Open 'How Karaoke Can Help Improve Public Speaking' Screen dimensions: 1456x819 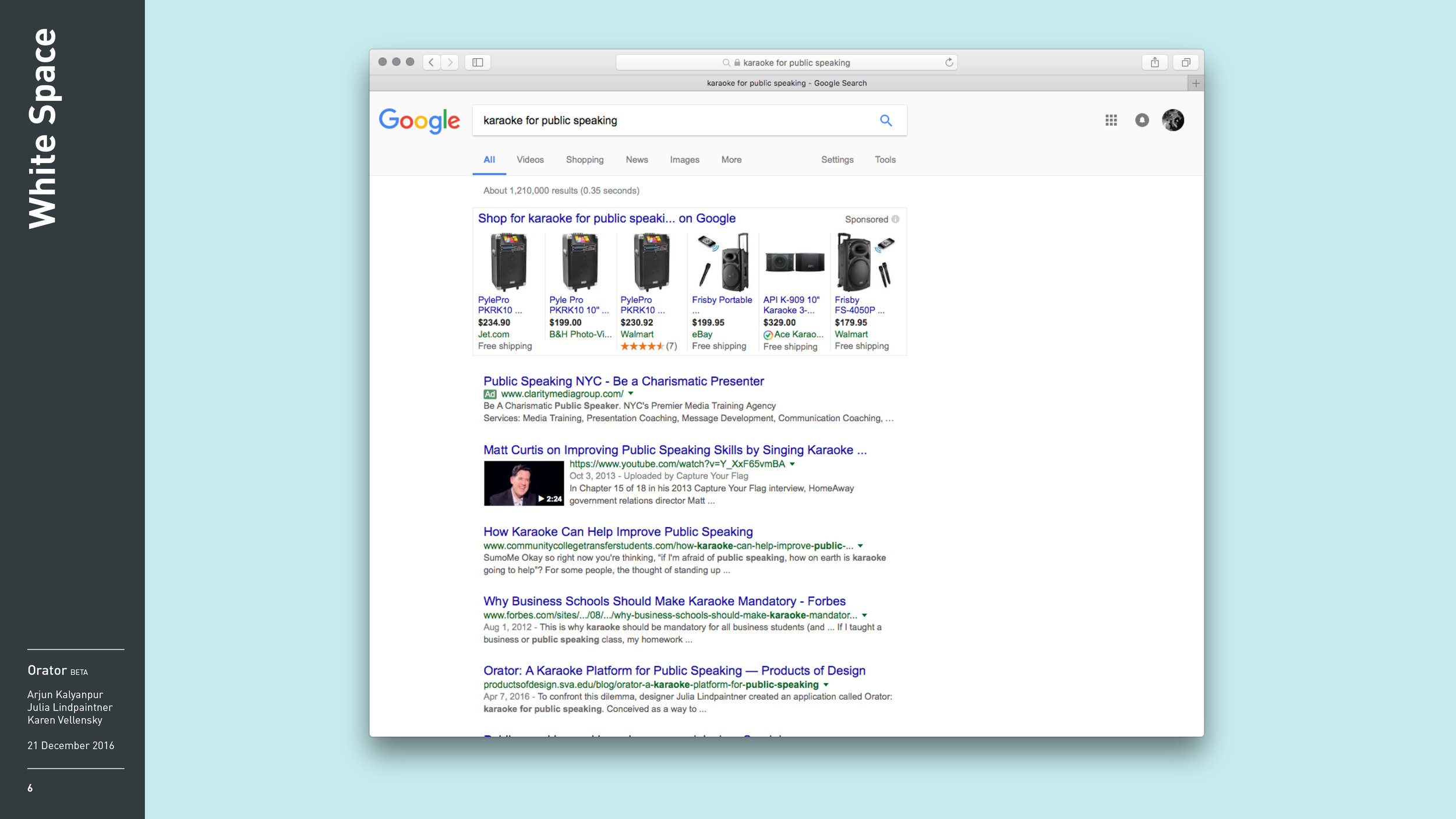click(618, 532)
